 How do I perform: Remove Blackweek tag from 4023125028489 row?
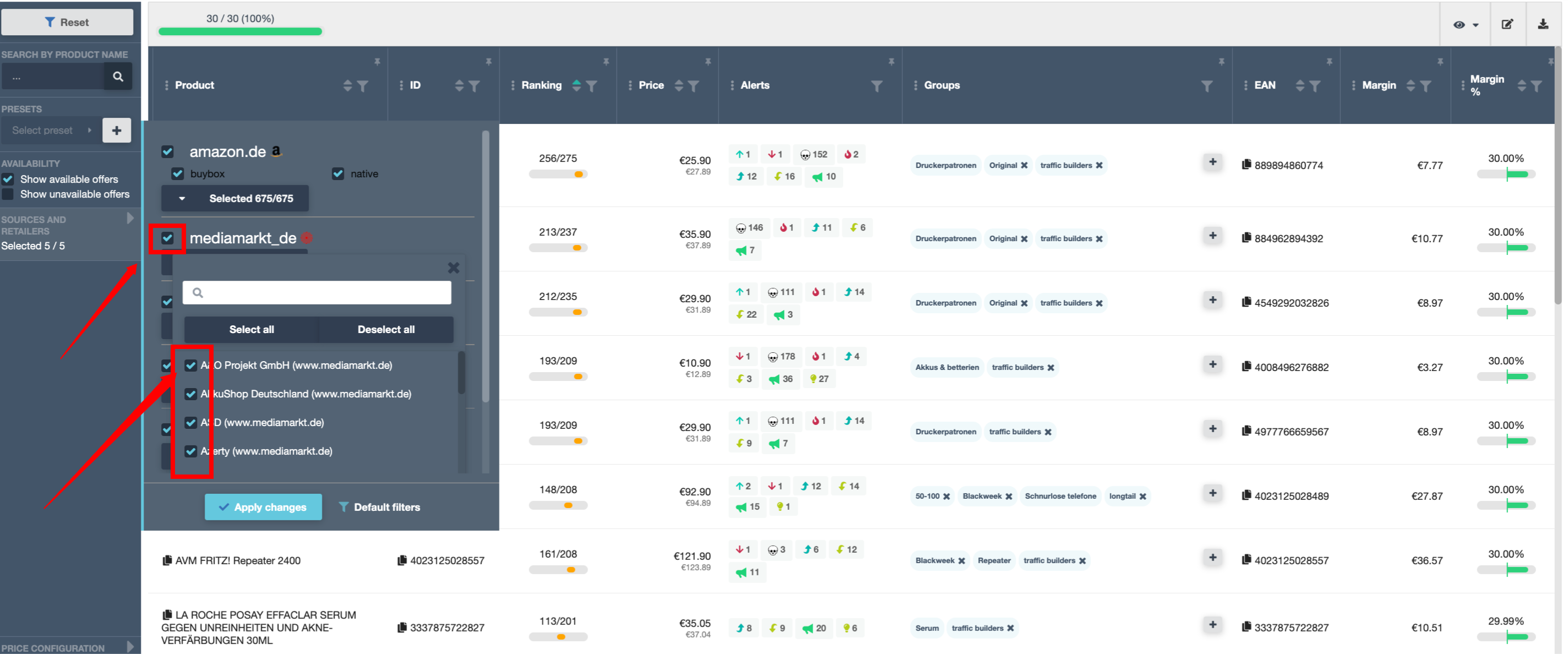tap(1009, 497)
